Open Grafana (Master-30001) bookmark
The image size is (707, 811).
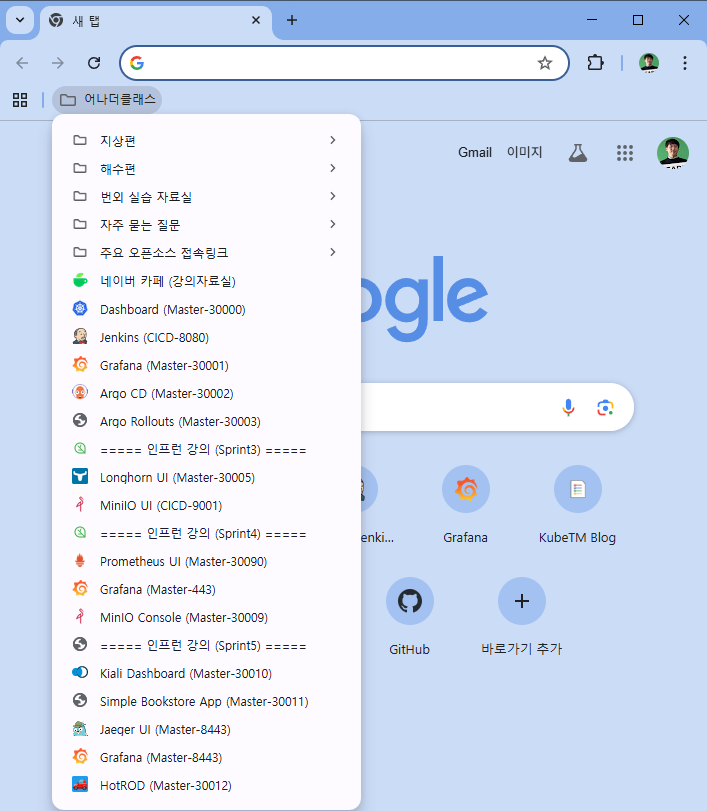(206, 365)
